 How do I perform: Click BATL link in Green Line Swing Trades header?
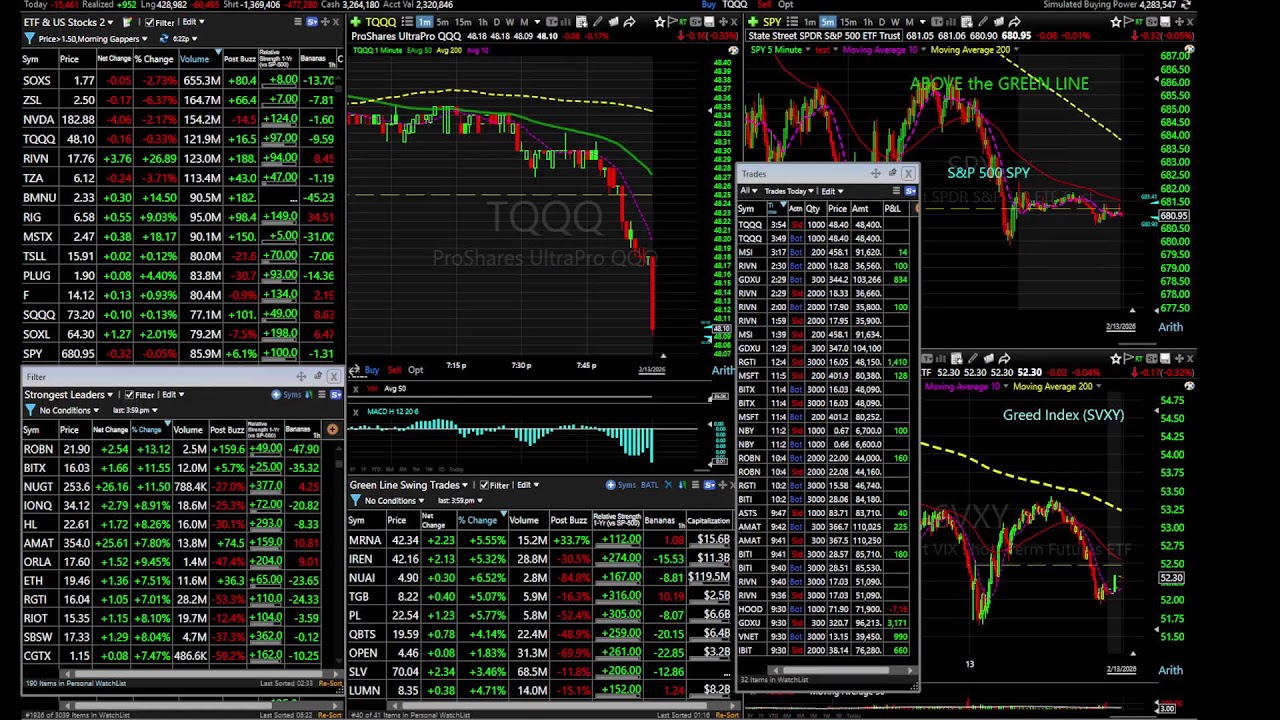coord(650,485)
